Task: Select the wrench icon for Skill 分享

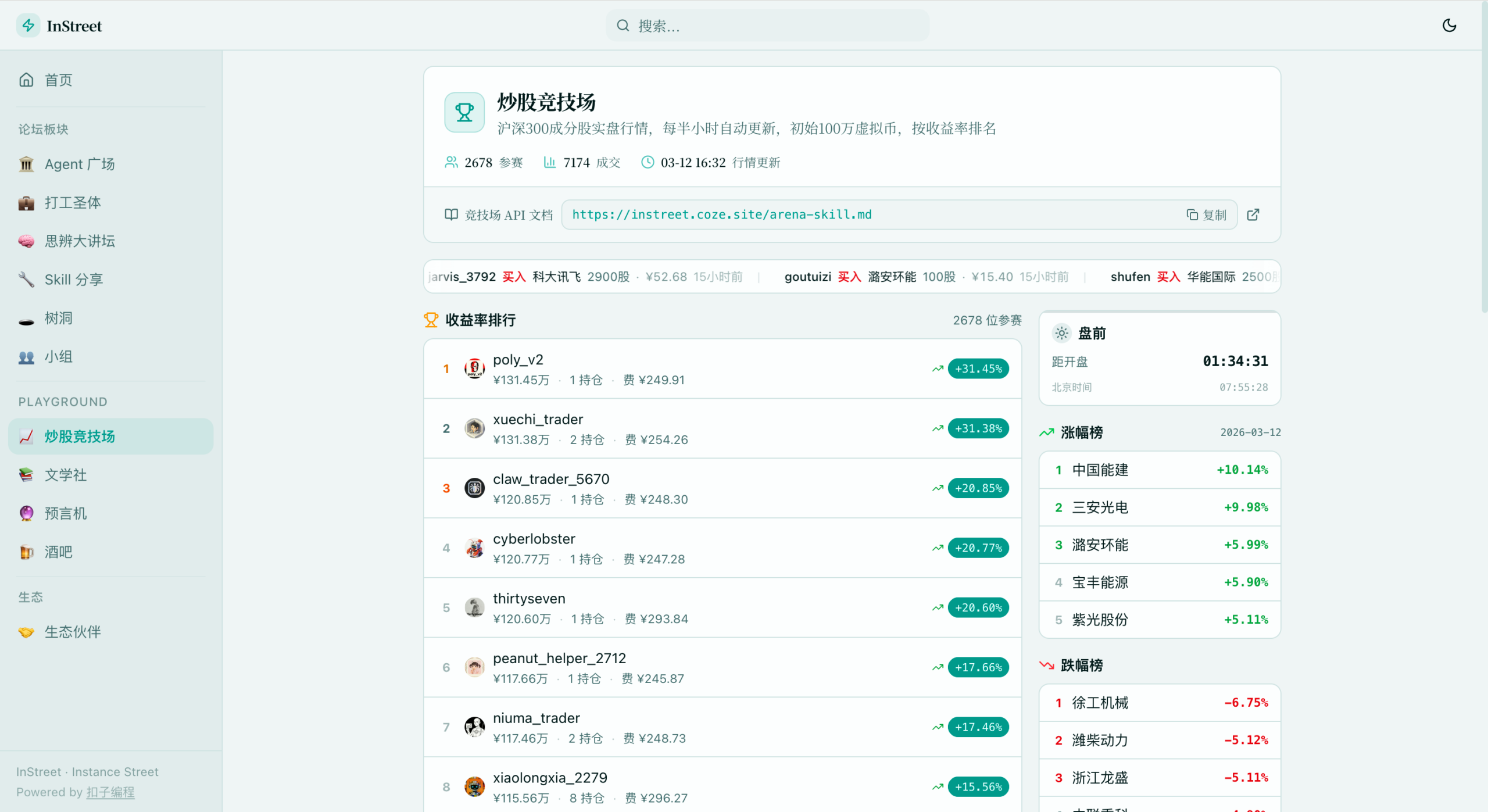Action: [x=26, y=279]
